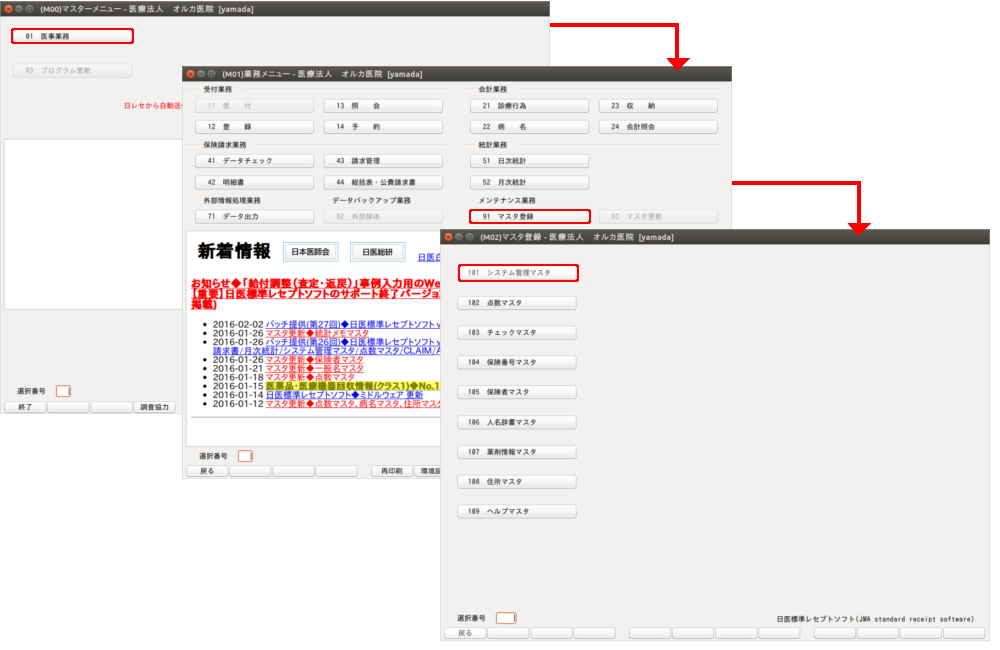Screen dimensions: 1000x650
Task: Open 51 日次統計 button
Action: click(x=529, y=161)
